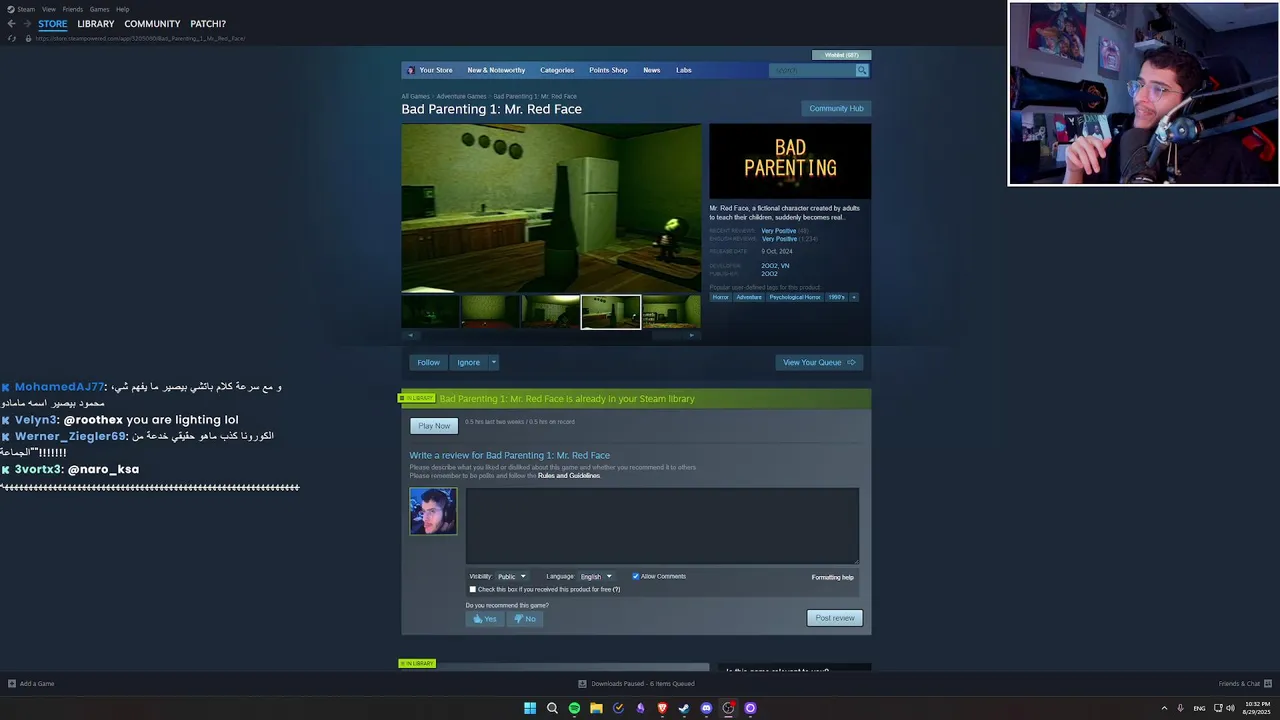Click the forward navigation arrow in Steam

click(26, 24)
